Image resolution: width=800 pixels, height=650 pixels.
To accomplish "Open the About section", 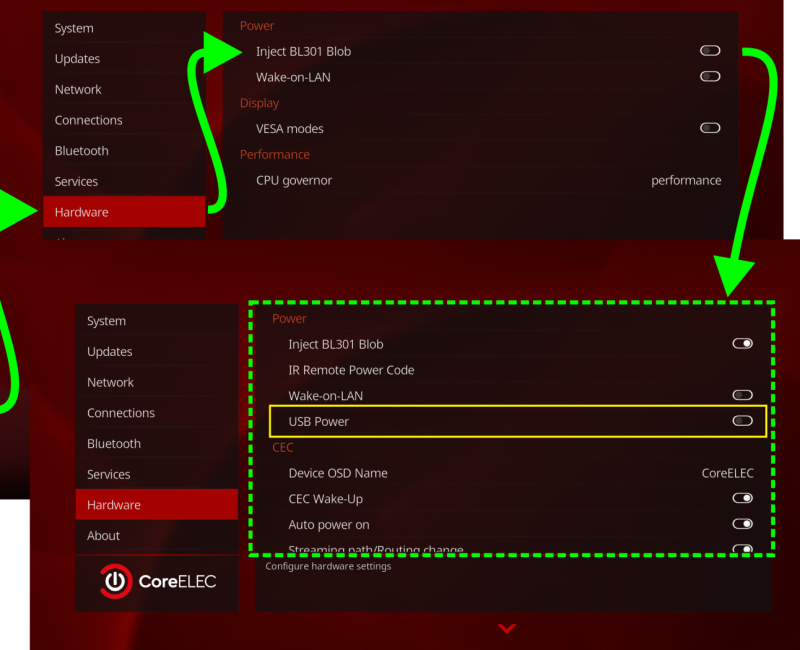I will pyautogui.click(x=157, y=535).
